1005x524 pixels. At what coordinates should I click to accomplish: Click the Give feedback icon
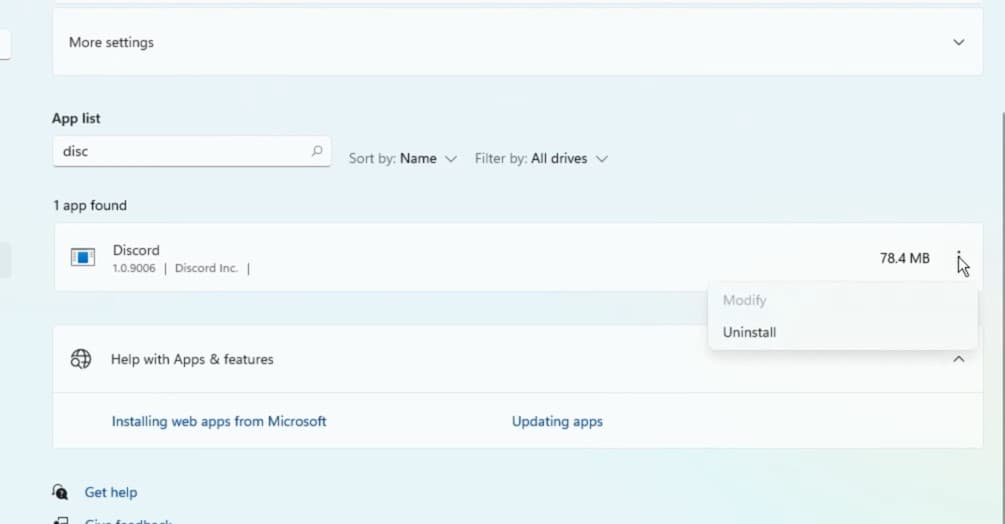click(x=60, y=521)
